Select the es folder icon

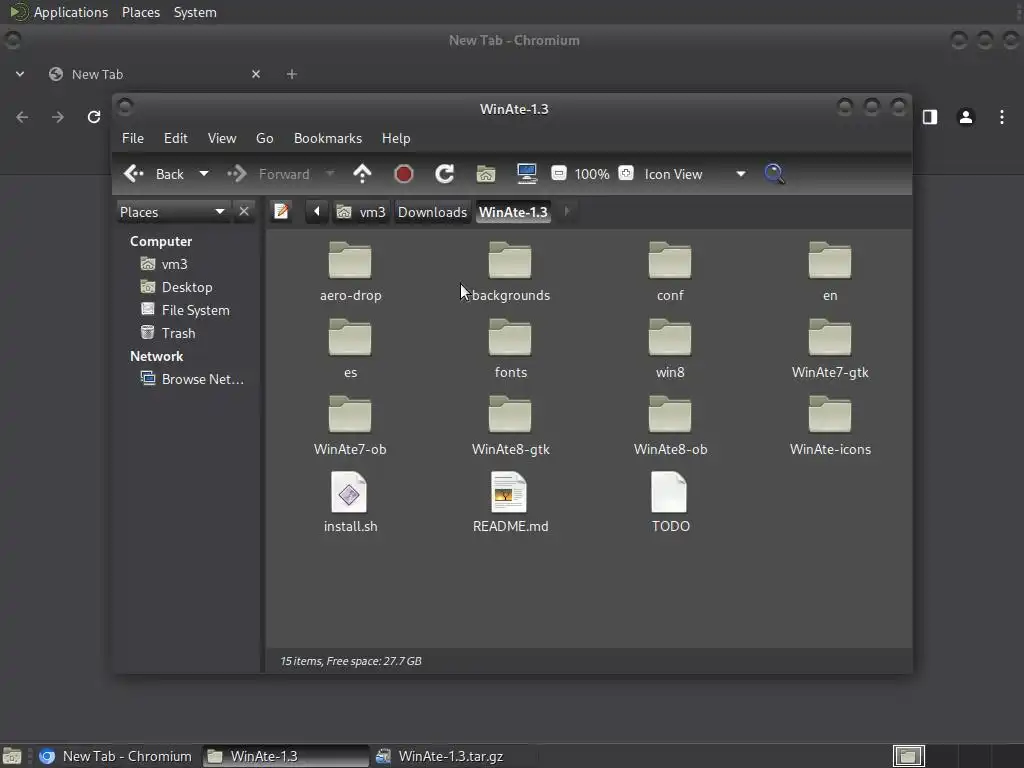point(350,338)
